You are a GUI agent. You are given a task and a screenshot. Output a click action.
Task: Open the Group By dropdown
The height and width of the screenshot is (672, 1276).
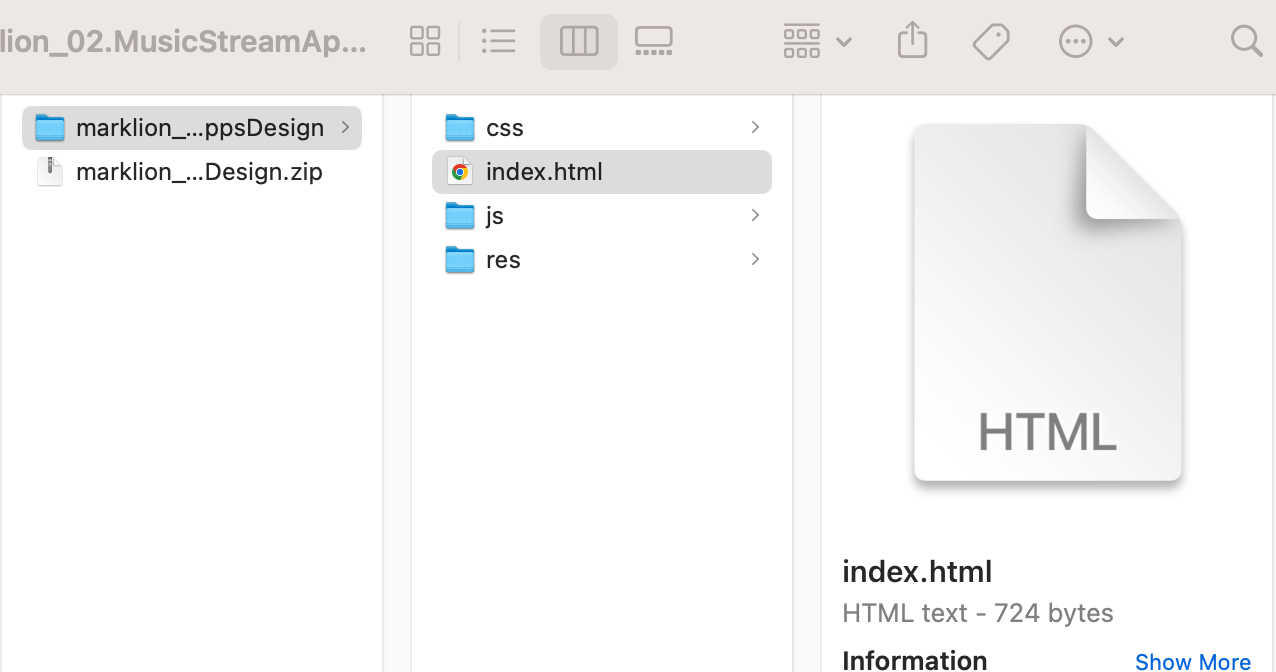(x=816, y=41)
